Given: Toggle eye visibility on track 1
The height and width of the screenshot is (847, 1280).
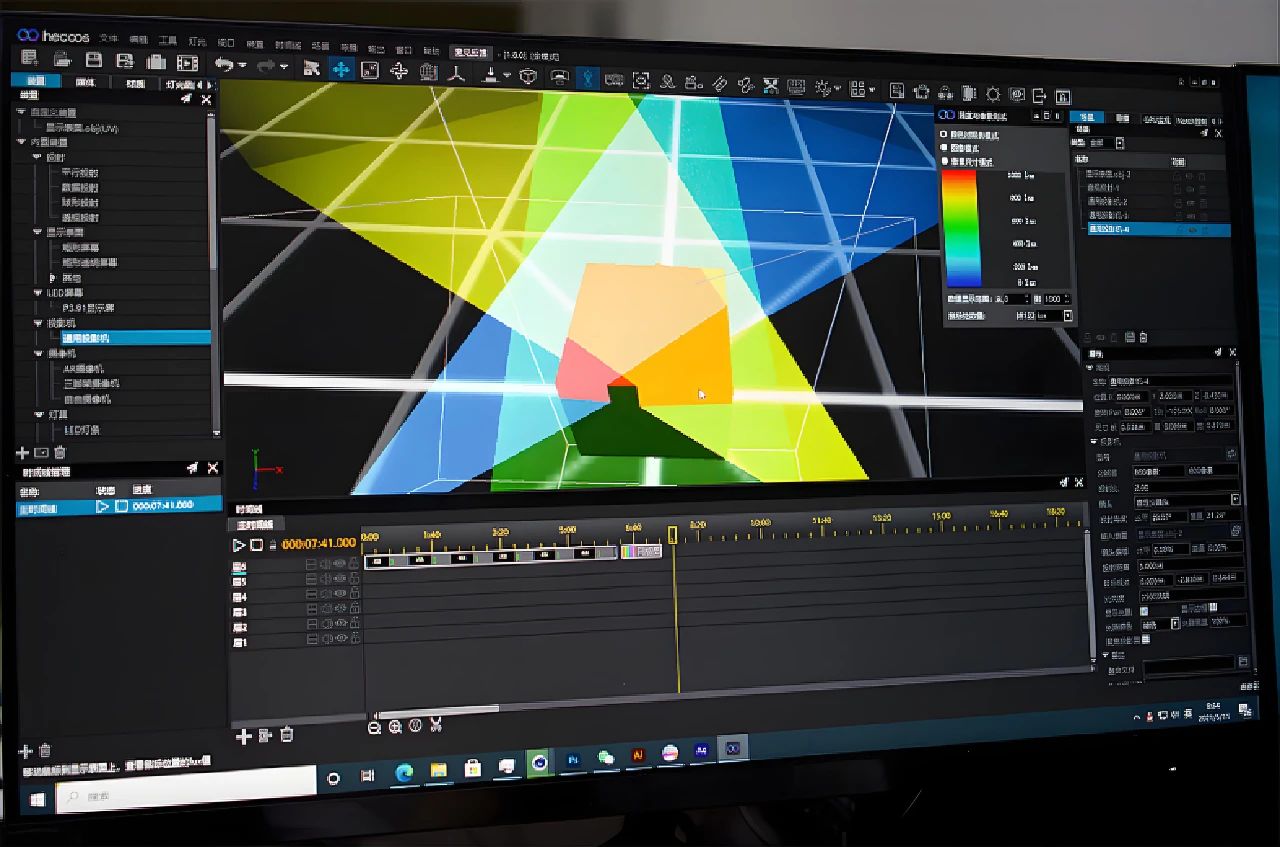Looking at the screenshot, I should click(339, 639).
